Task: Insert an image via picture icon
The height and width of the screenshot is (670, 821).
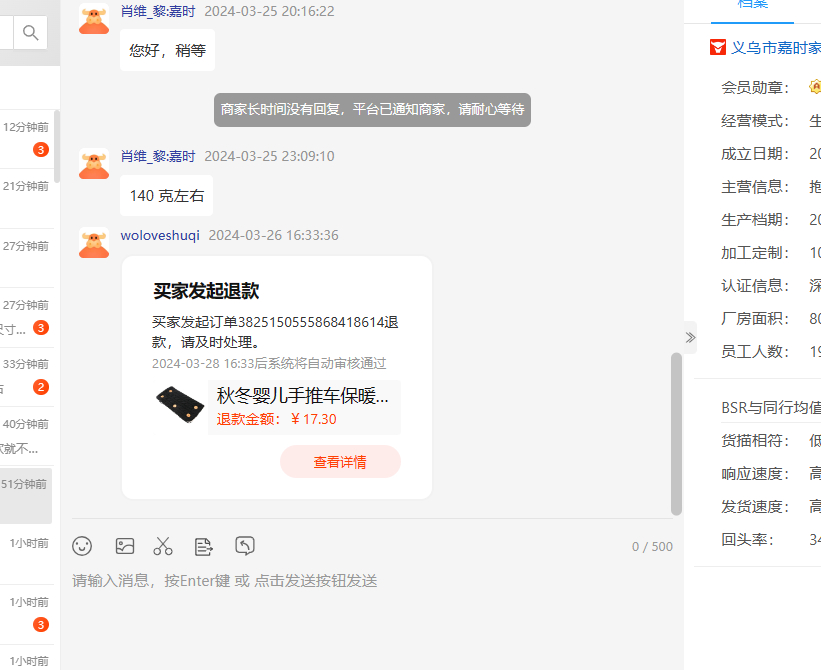Action: pos(125,546)
